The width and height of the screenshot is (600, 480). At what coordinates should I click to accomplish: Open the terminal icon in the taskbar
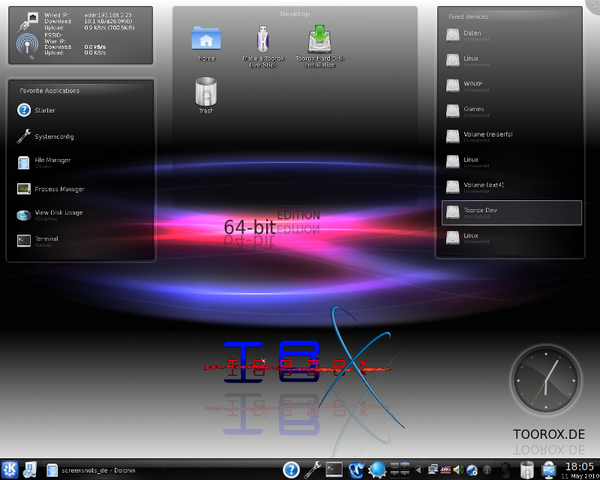pyautogui.click(x=334, y=469)
